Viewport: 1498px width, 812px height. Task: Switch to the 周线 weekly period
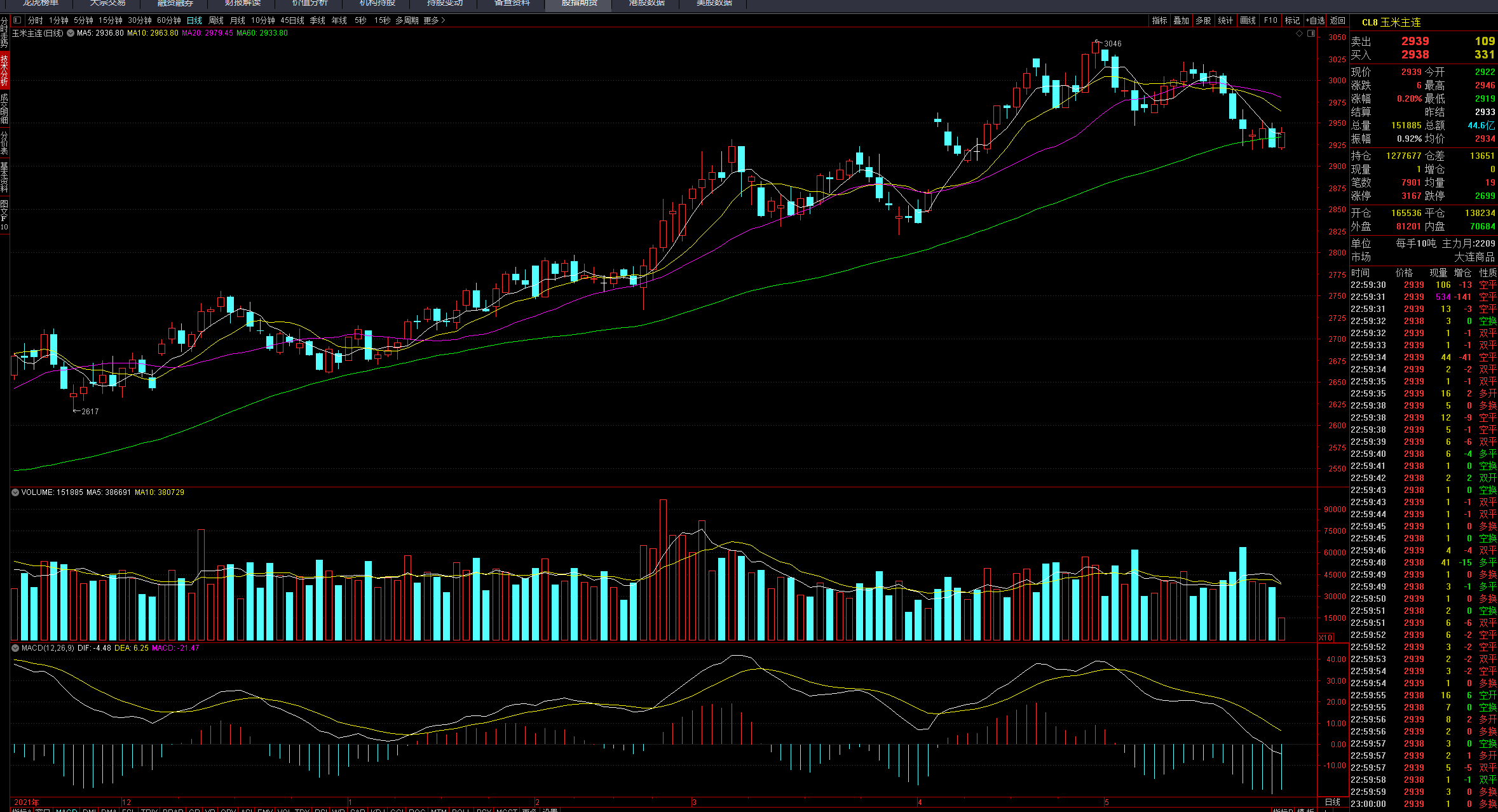click(216, 20)
